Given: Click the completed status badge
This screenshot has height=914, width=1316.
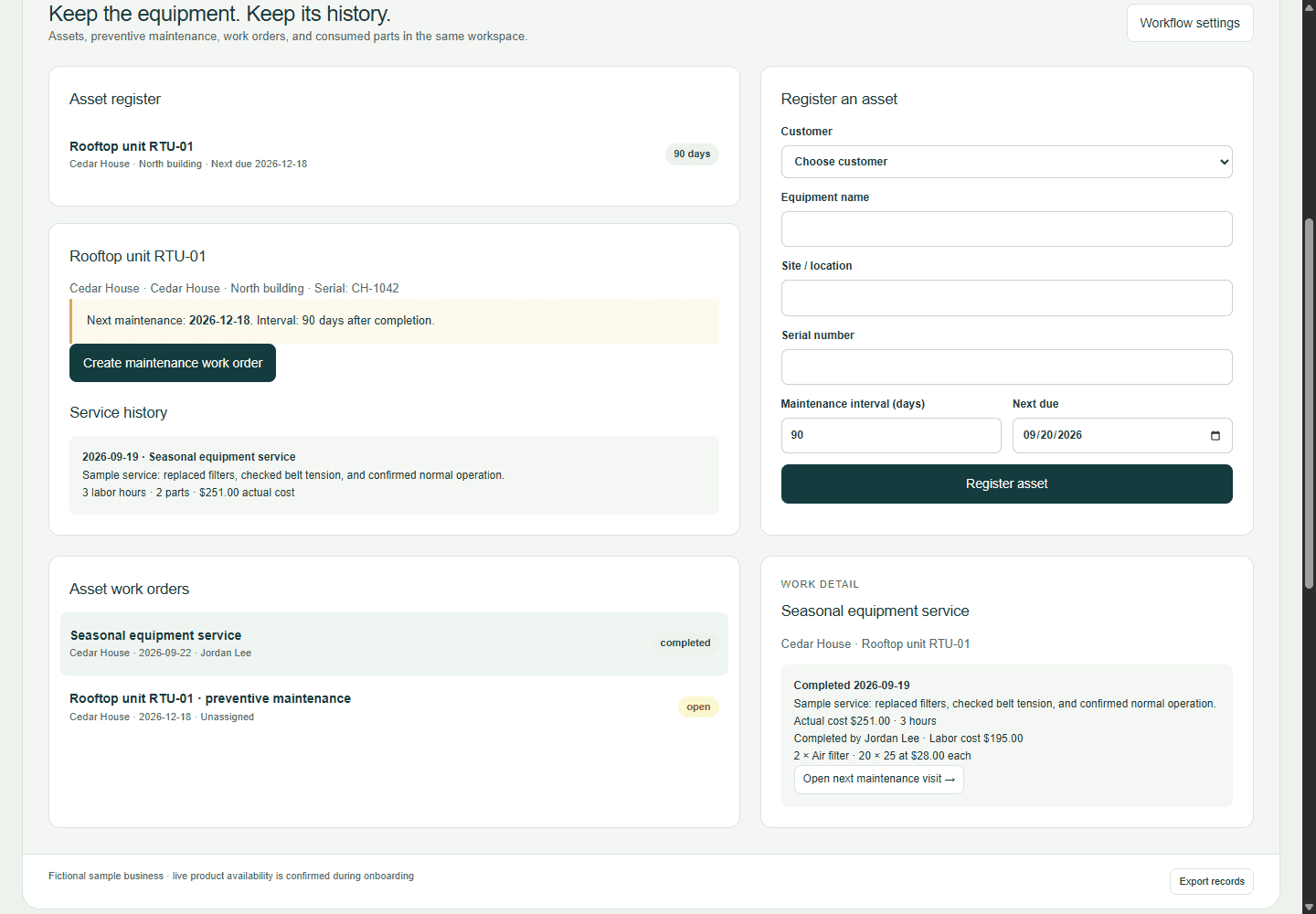Looking at the screenshot, I should click(685, 643).
